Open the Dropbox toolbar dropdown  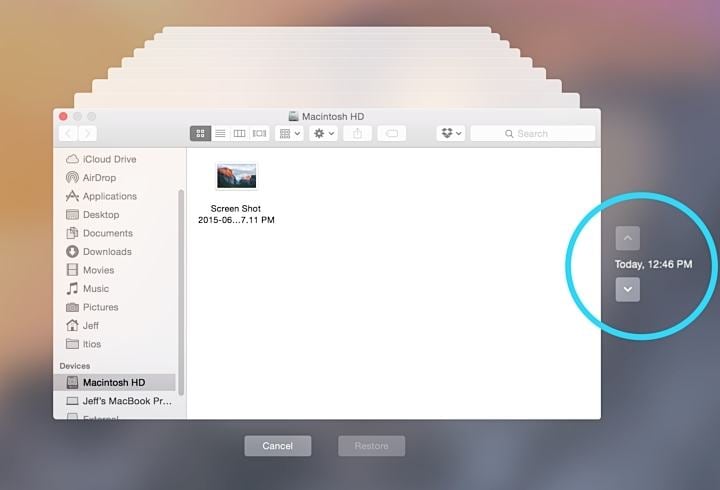pos(450,134)
